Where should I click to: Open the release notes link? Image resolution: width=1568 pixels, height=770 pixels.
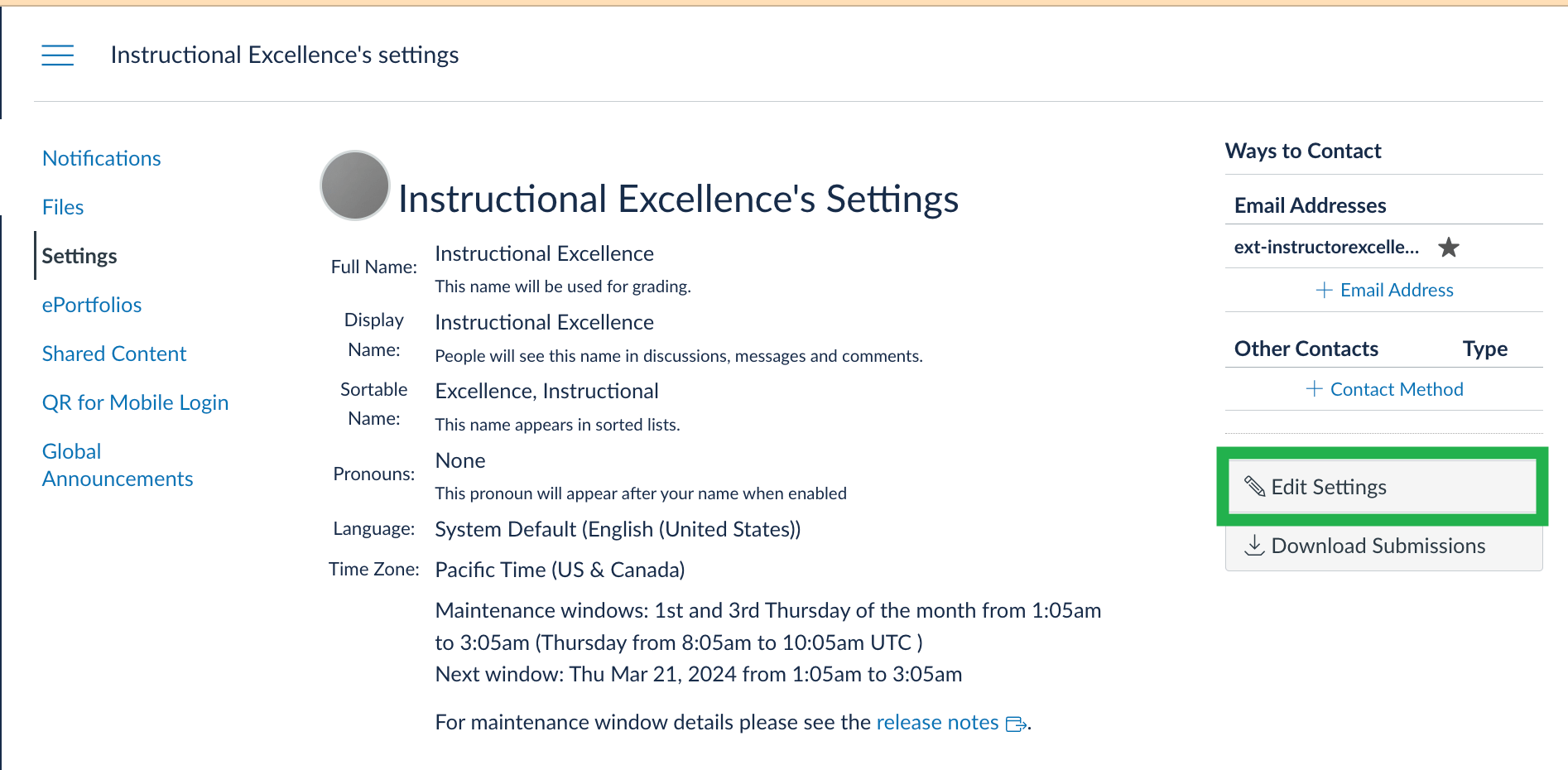click(936, 722)
